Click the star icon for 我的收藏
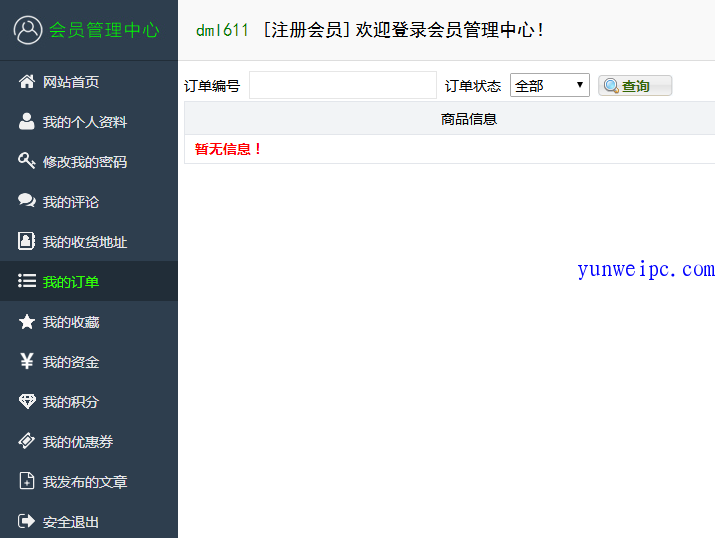The height and width of the screenshot is (538, 715). [27, 322]
